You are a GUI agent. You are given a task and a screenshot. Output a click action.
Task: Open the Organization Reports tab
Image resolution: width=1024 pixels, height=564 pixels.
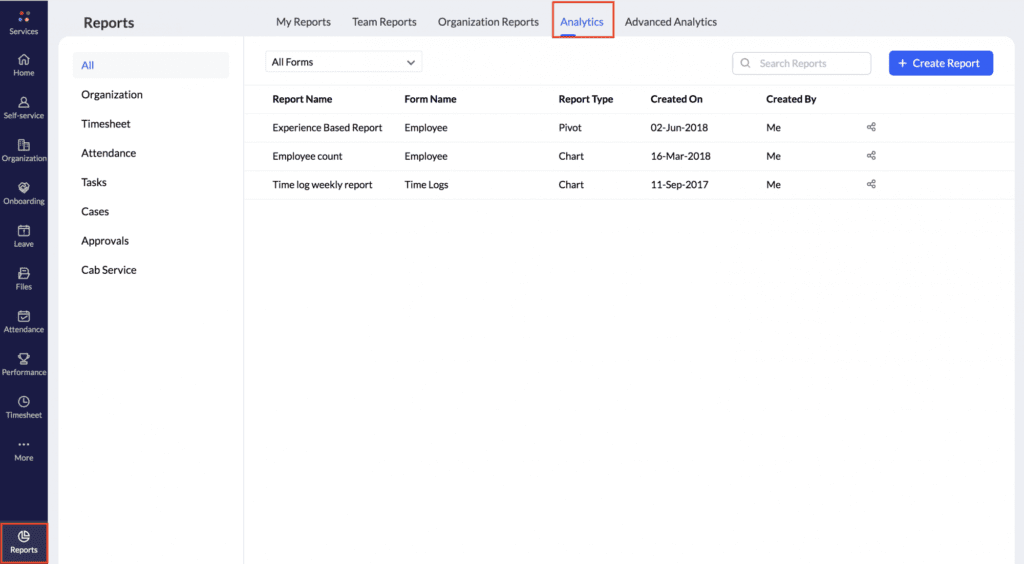tap(488, 22)
